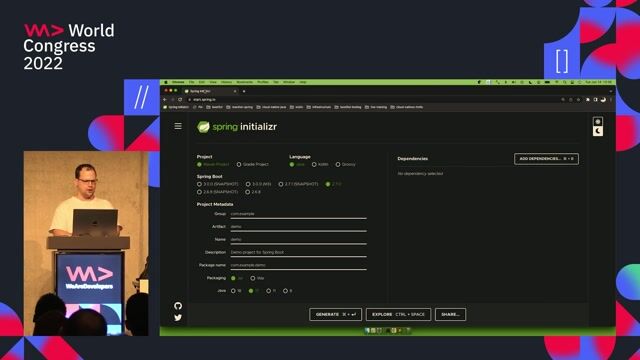Open the cloud native java bookmark folder
The width and height of the screenshot is (640, 360).
coord(271,107)
